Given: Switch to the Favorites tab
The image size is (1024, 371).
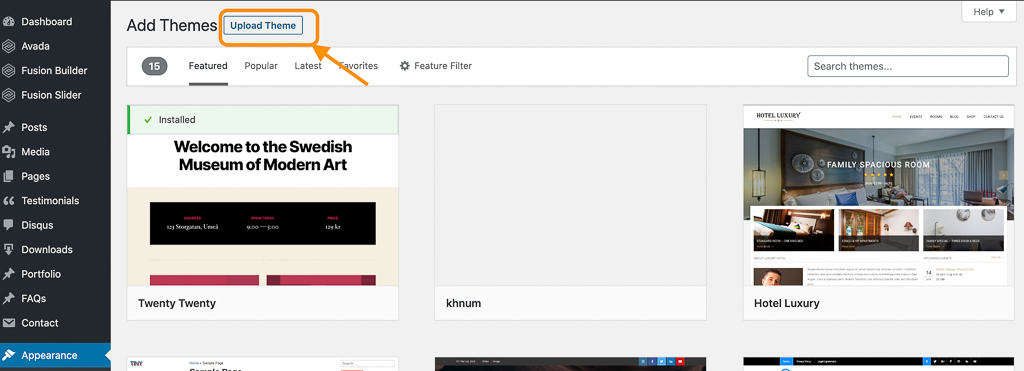Looking at the screenshot, I should pos(358,66).
